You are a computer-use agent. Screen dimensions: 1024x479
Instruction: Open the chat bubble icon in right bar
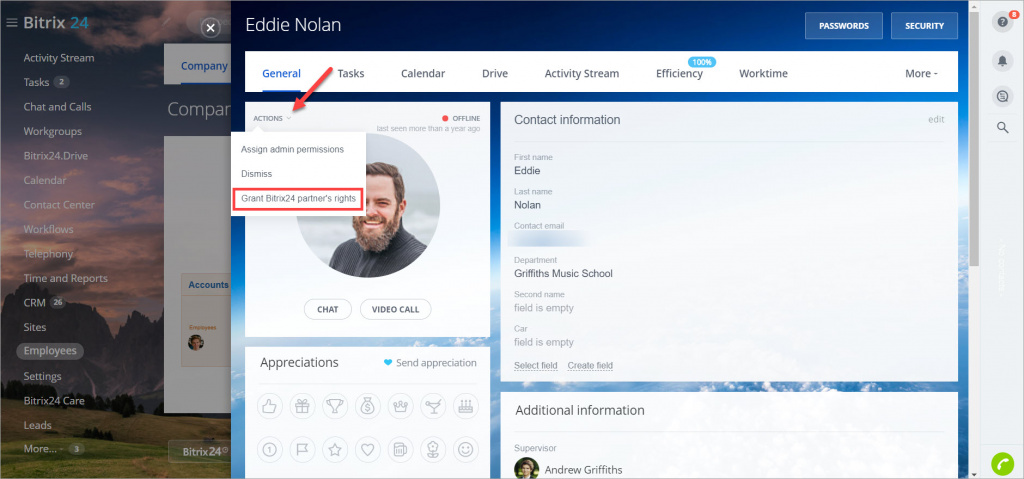1002,97
